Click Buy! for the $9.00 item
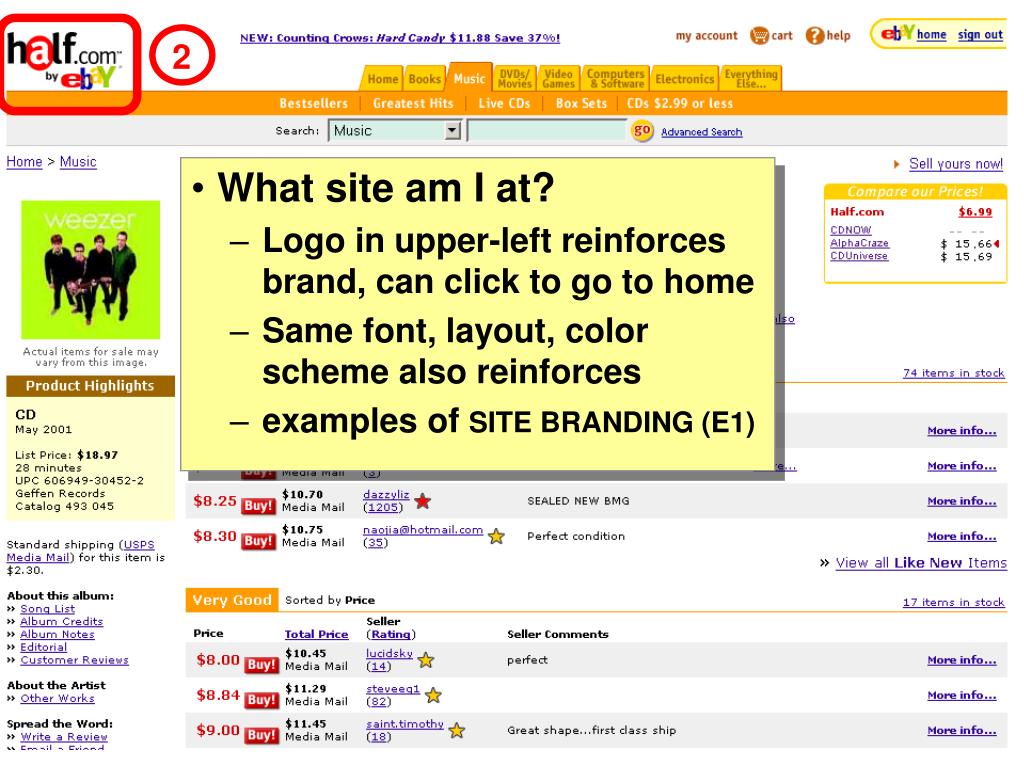This screenshot has height=768, width=1024. click(x=261, y=735)
